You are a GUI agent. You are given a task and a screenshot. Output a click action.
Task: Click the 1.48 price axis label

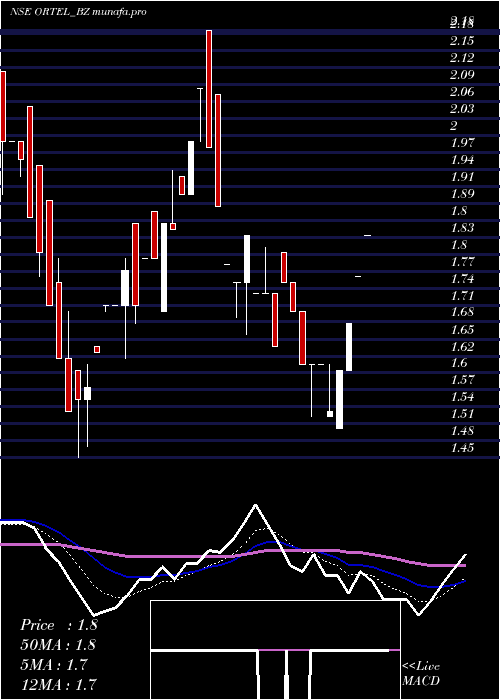[x=462, y=431]
